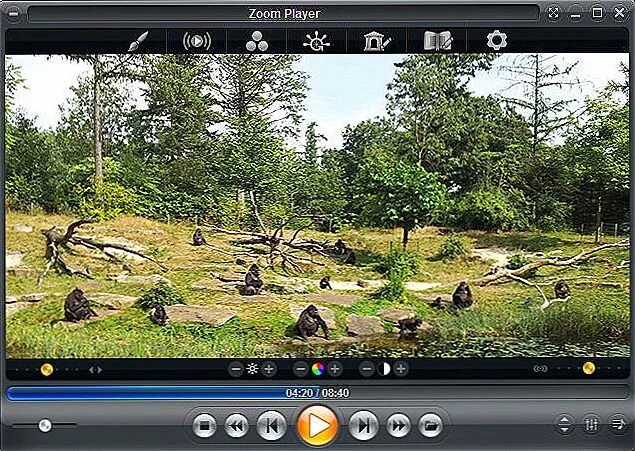The image size is (635, 451).
Task: Stop playback with the square button
Action: (205, 425)
